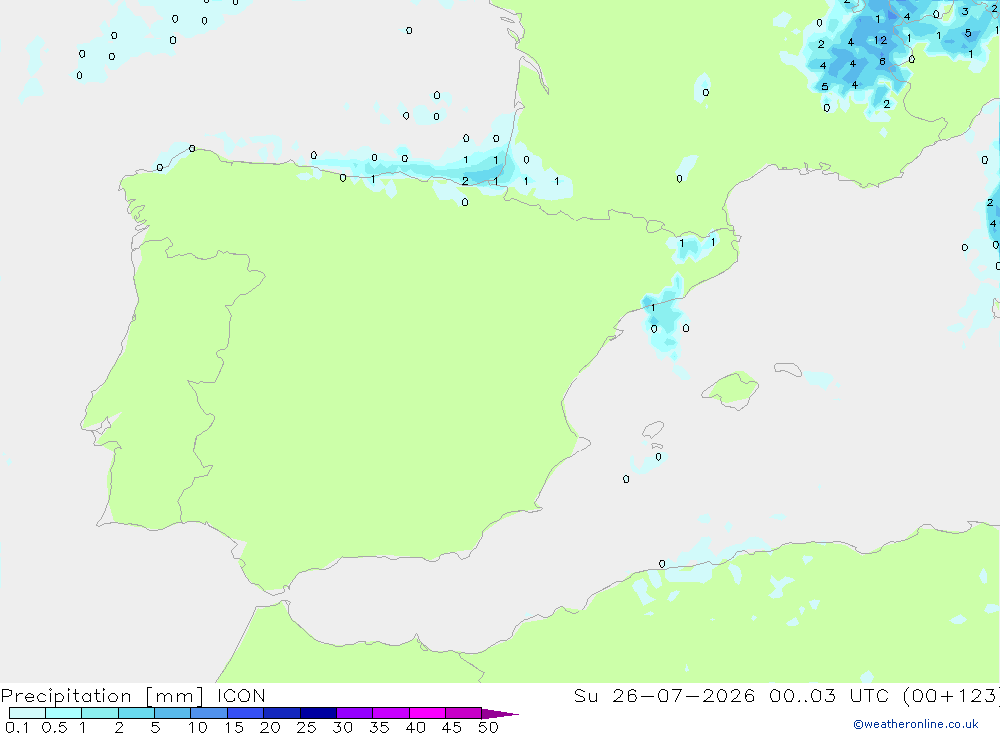Open the weatheronline.co.uk copyright link
The height and width of the screenshot is (733, 1000).
click(x=916, y=724)
